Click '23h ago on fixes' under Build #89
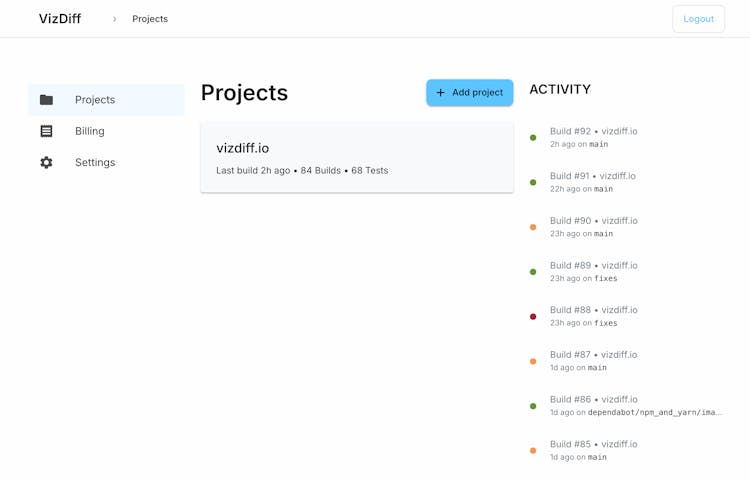The height and width of the screenshot is (480, 750). [584, 278]
